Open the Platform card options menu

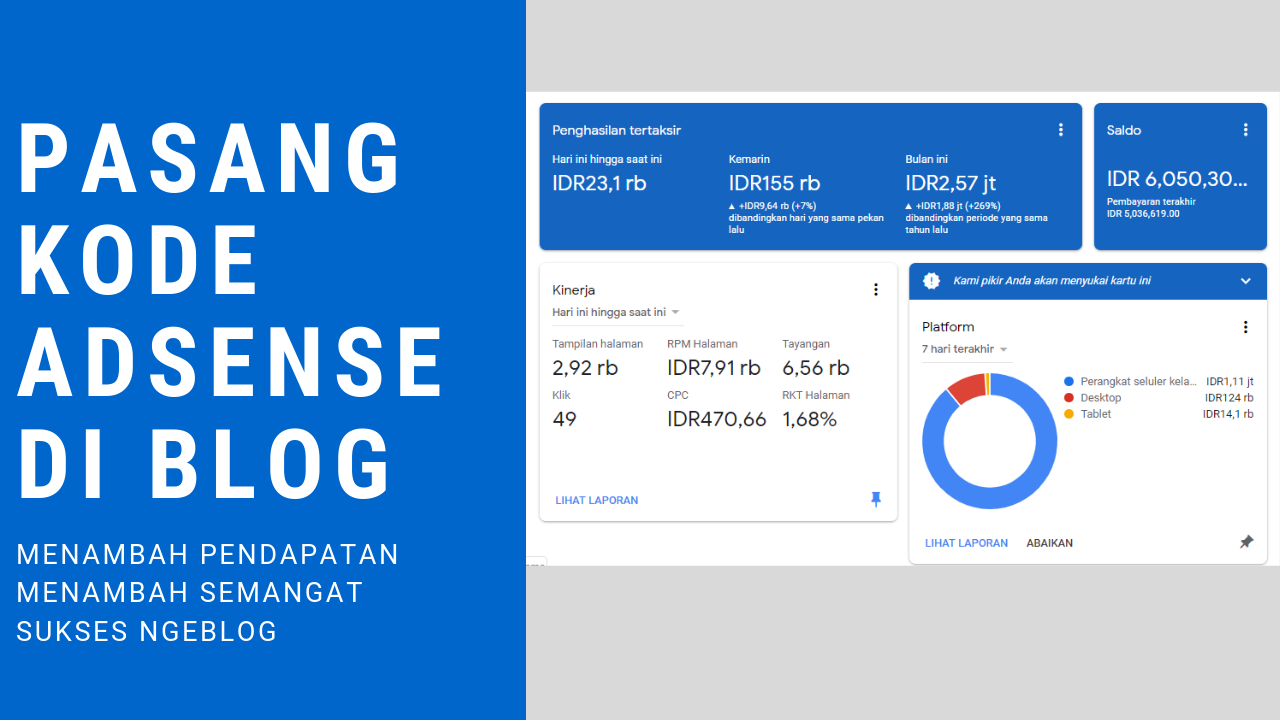point(1245,326)
